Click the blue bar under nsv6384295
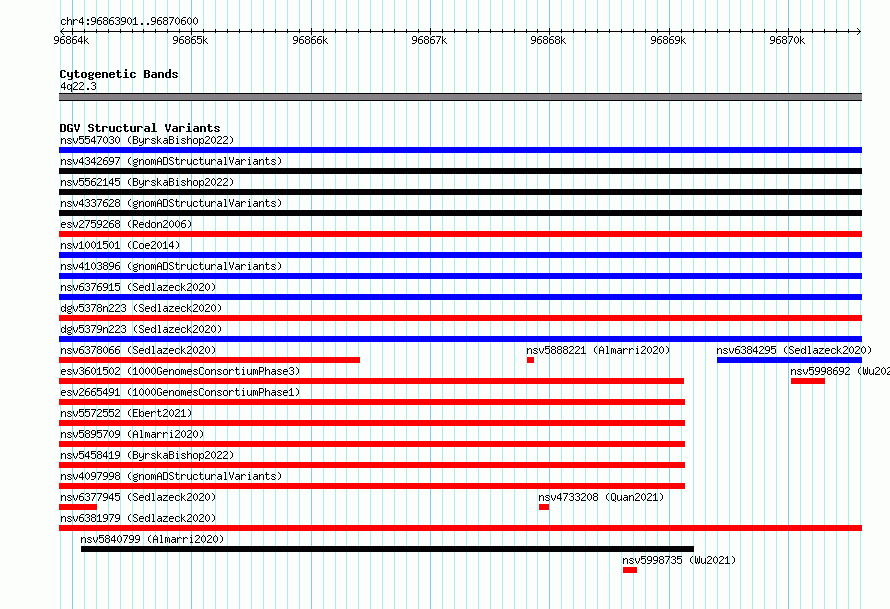The image size is (890, 609). (790, 360)
